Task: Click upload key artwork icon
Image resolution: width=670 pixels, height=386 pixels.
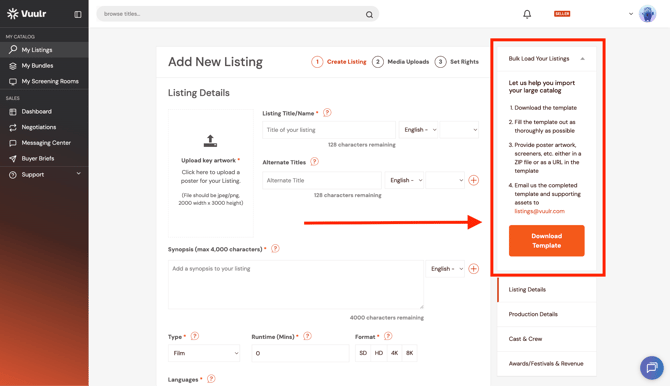Action: [x=210, y=141]
